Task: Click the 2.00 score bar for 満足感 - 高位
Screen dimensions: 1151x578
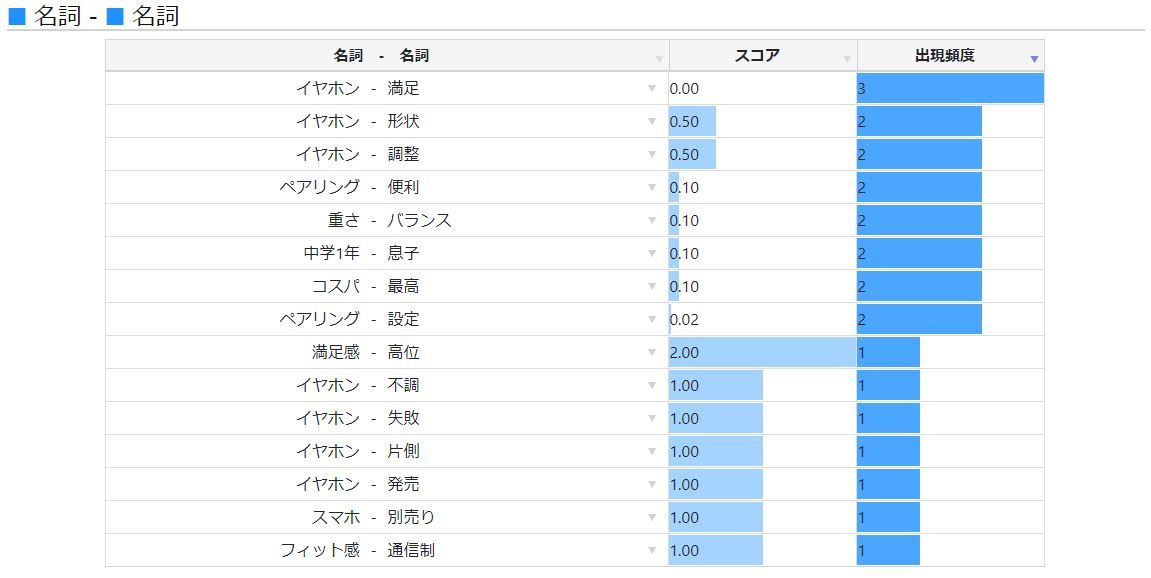Action: [762, 353]
